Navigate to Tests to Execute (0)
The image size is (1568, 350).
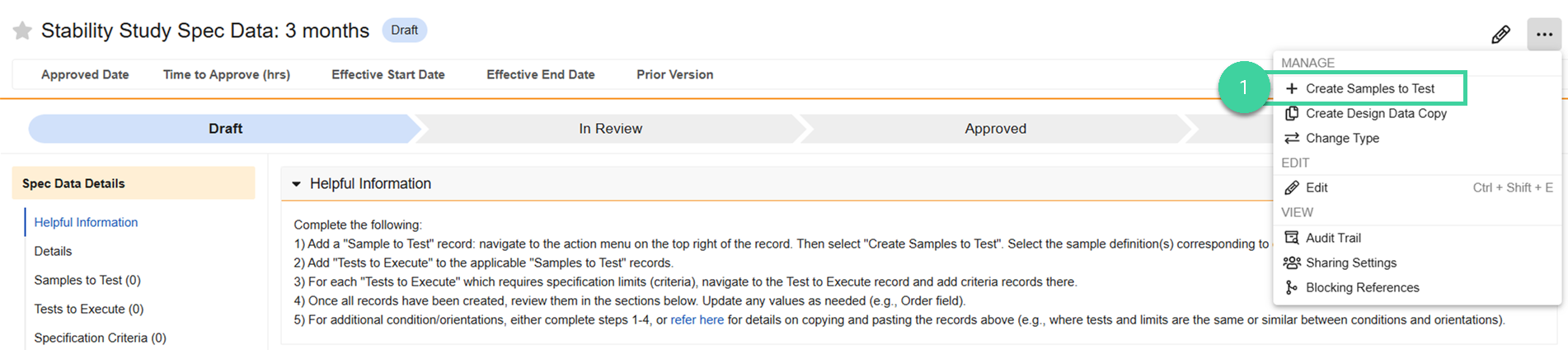coord(89,309)
